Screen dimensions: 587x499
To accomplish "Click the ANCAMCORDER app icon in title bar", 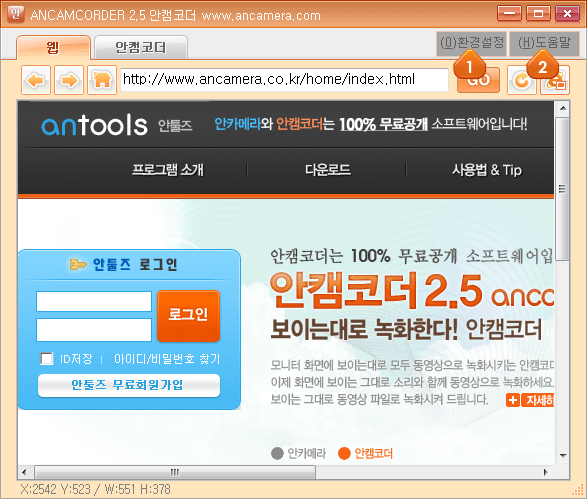I will (15, 14).
